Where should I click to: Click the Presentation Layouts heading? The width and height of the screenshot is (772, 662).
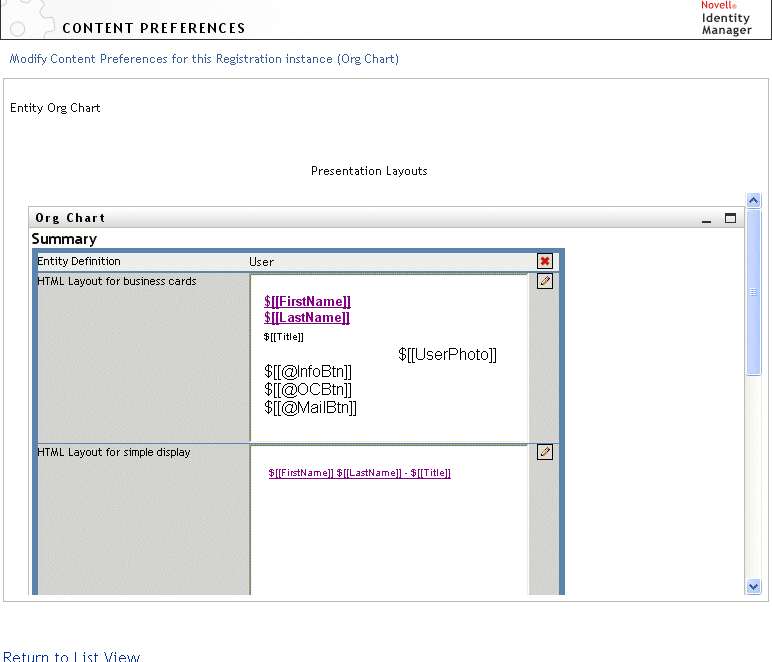369,171
